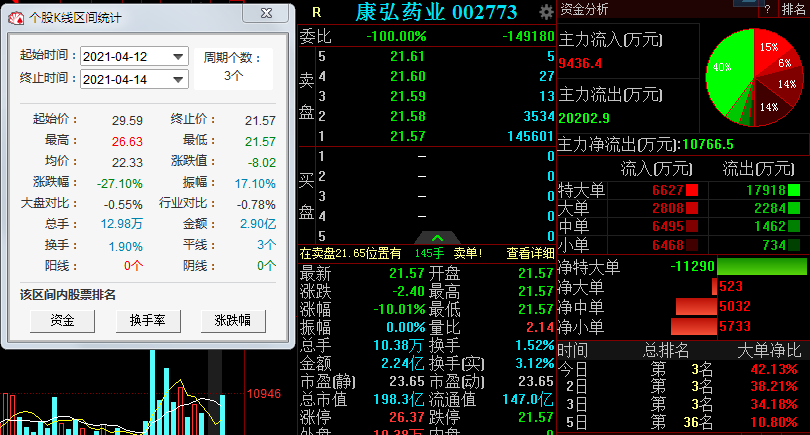Click the 流入(万元) column header
The width and height of the screenshot is (810, 435).
coord(656,168)
